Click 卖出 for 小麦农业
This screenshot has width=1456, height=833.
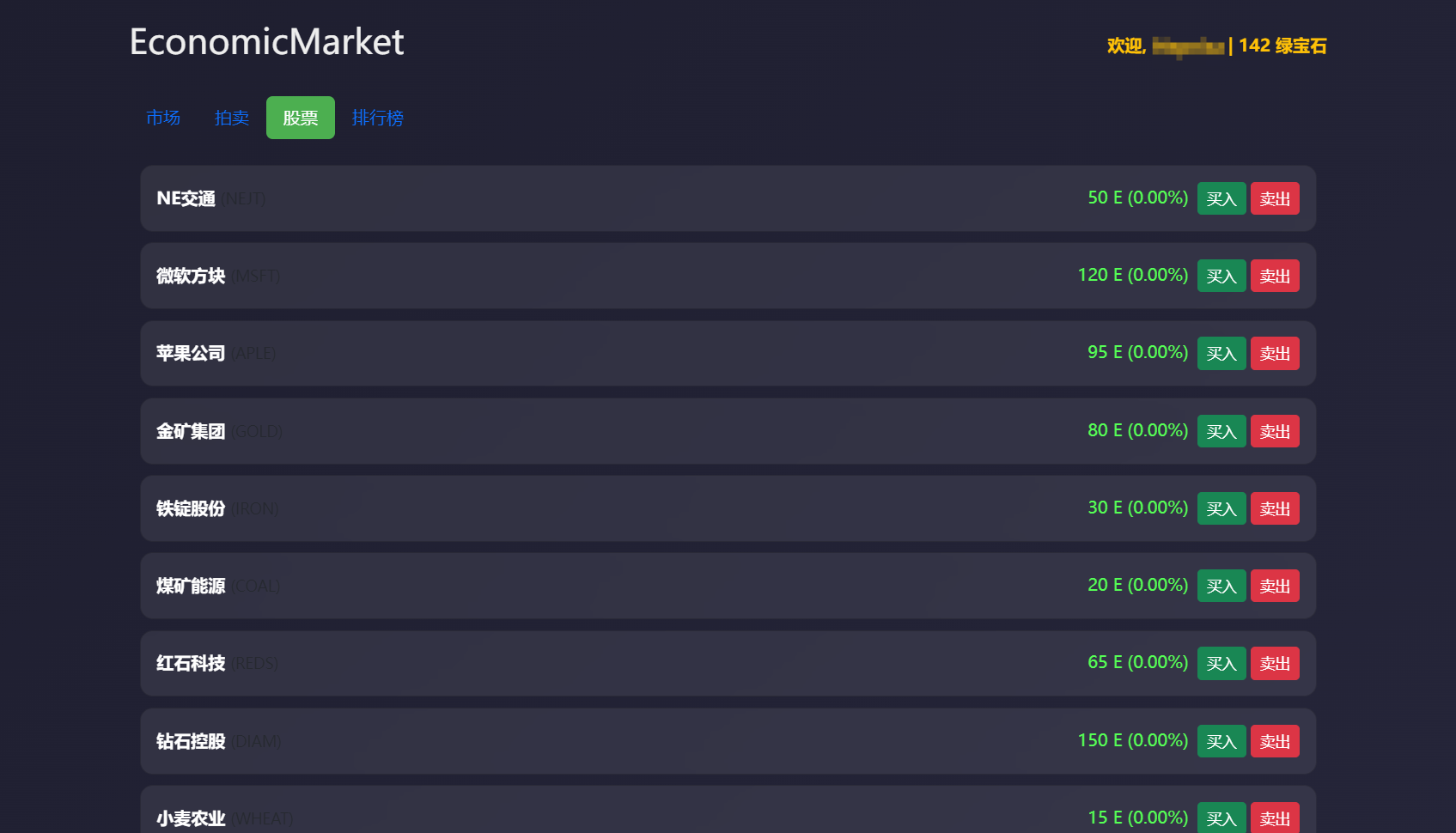point(1275,818)
